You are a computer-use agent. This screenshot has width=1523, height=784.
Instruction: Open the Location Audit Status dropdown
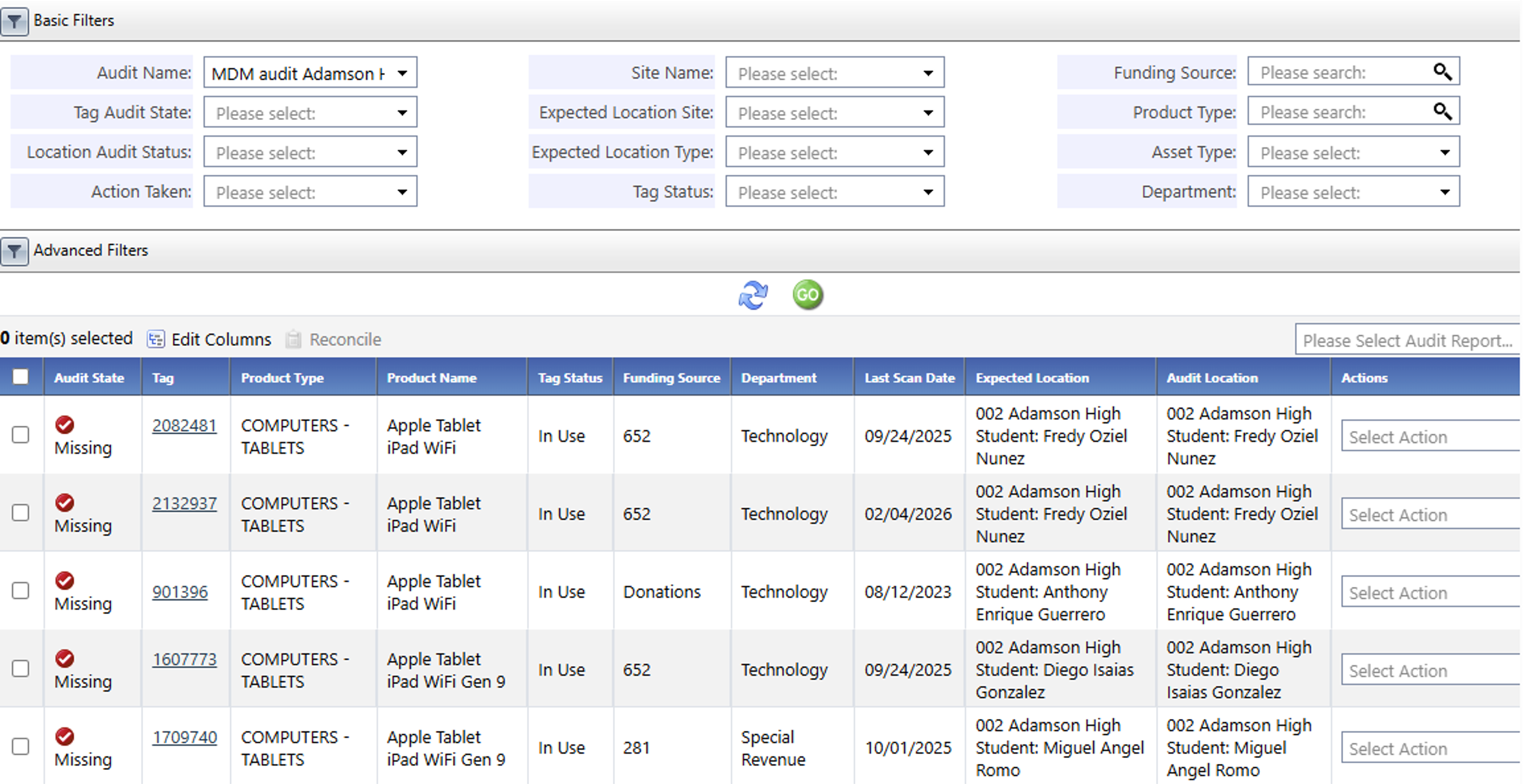[x=310, y=152]
